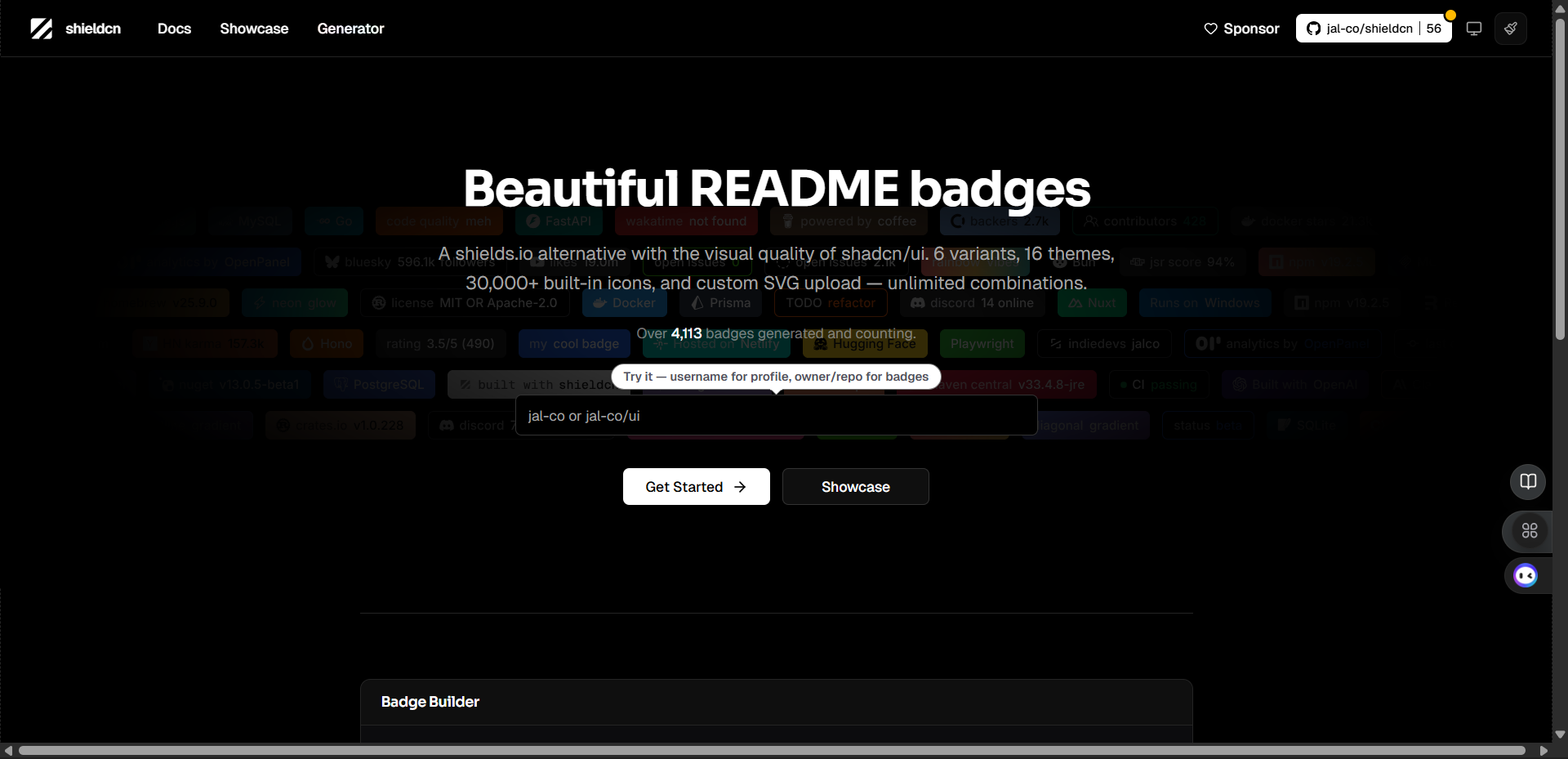The height and width of the screenshot is (759, 1568).
Task: Click the open book floating icon
Action: click(x=1528, y=481)
